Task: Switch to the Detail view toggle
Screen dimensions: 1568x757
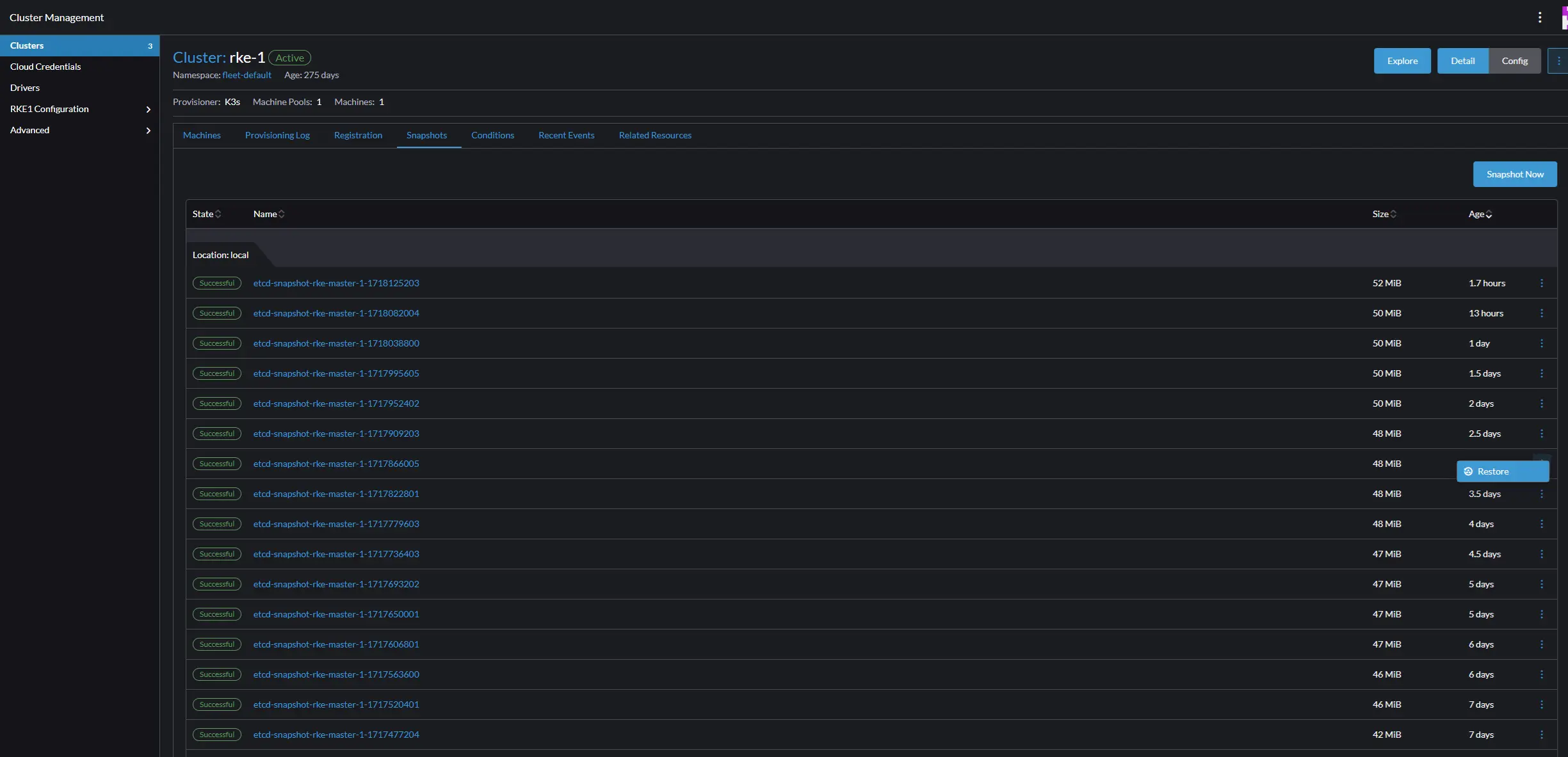Action: pos(1462,61)
